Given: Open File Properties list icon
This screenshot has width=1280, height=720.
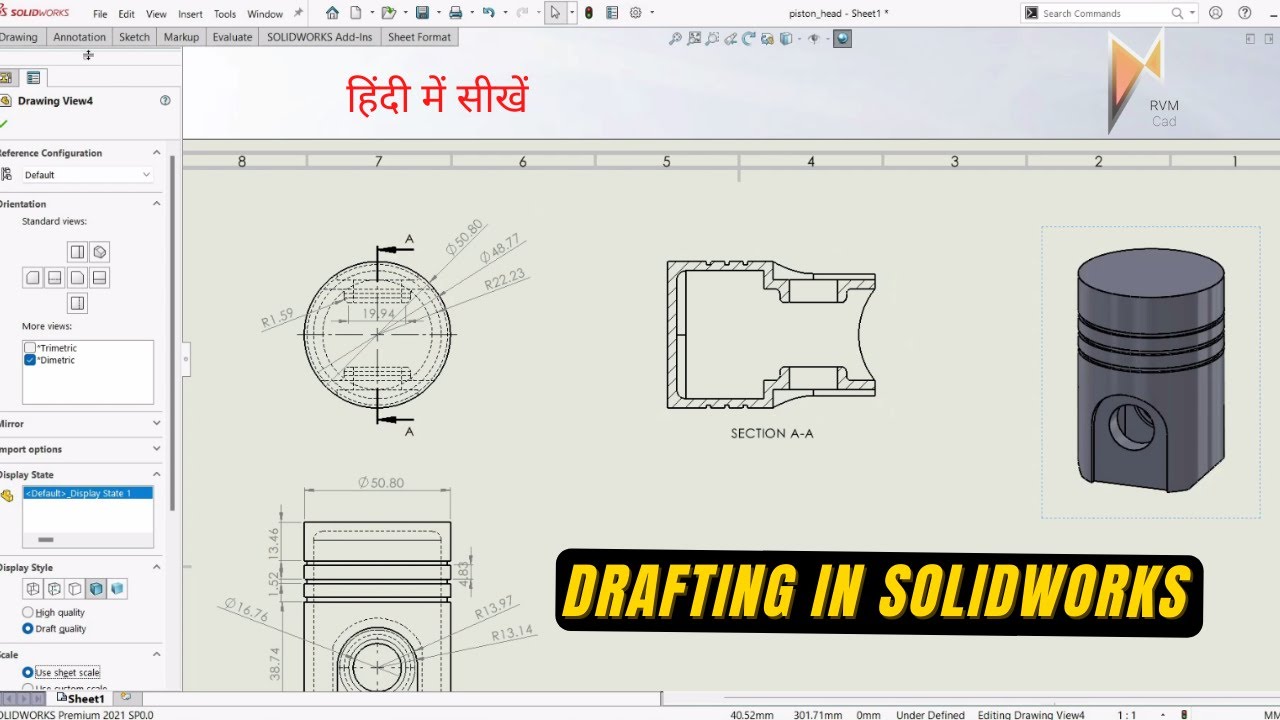Looking at the screenshot, I should pyautogui.click(x=612, y=13).
